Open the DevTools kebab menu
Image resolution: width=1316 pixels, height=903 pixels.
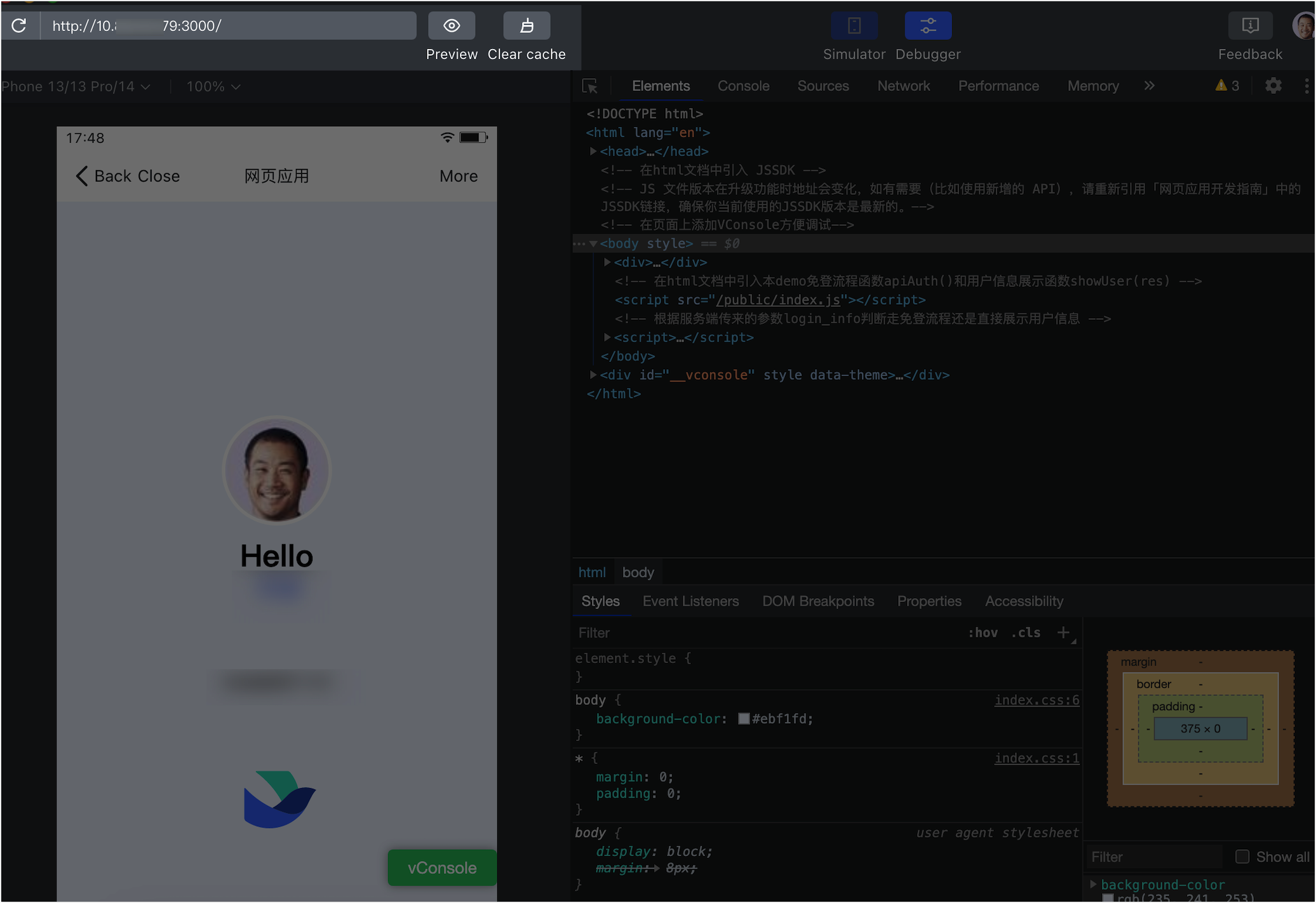point(1306,86)
